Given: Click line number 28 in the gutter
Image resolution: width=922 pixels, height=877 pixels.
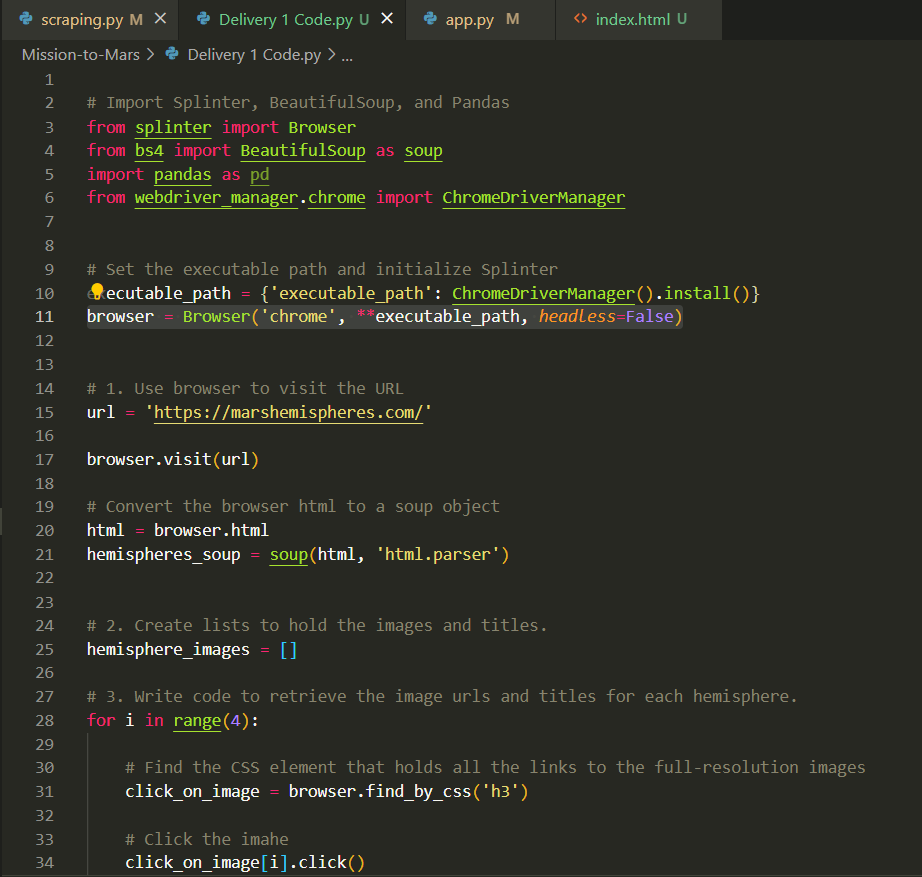Looking at the screenshot, I should tap(45, 721).
